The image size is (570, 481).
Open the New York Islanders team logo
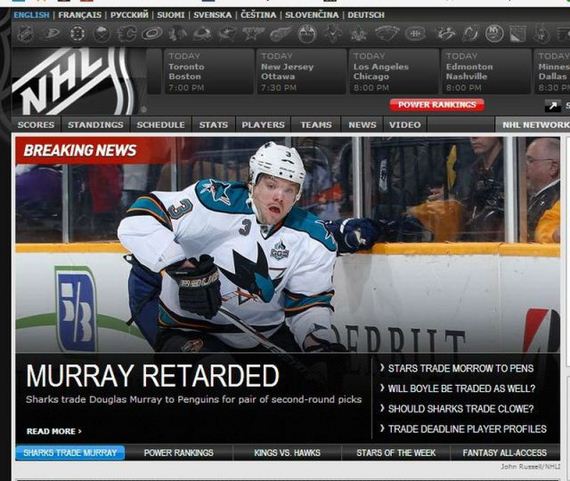pyautogui.click(x=494, y=34)
